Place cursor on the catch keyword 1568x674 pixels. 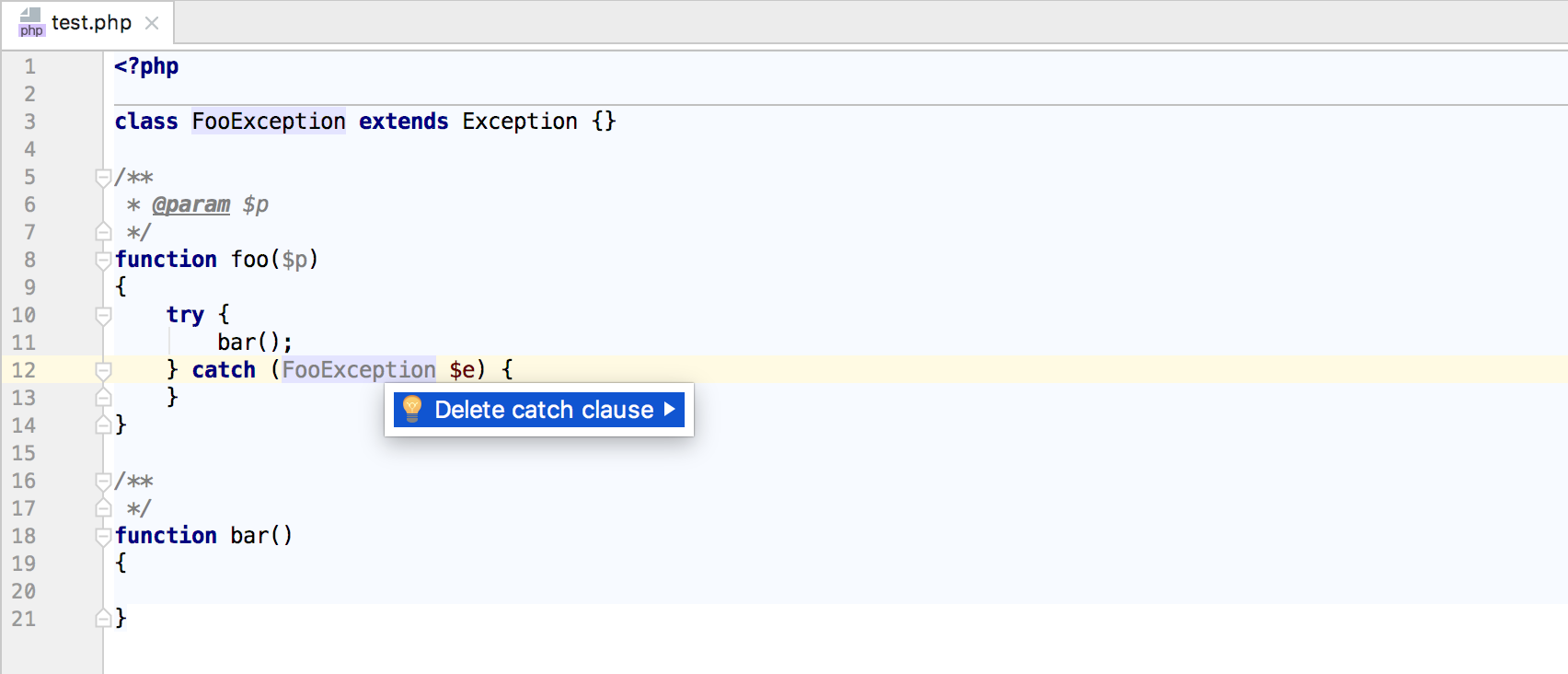[224, 370]
